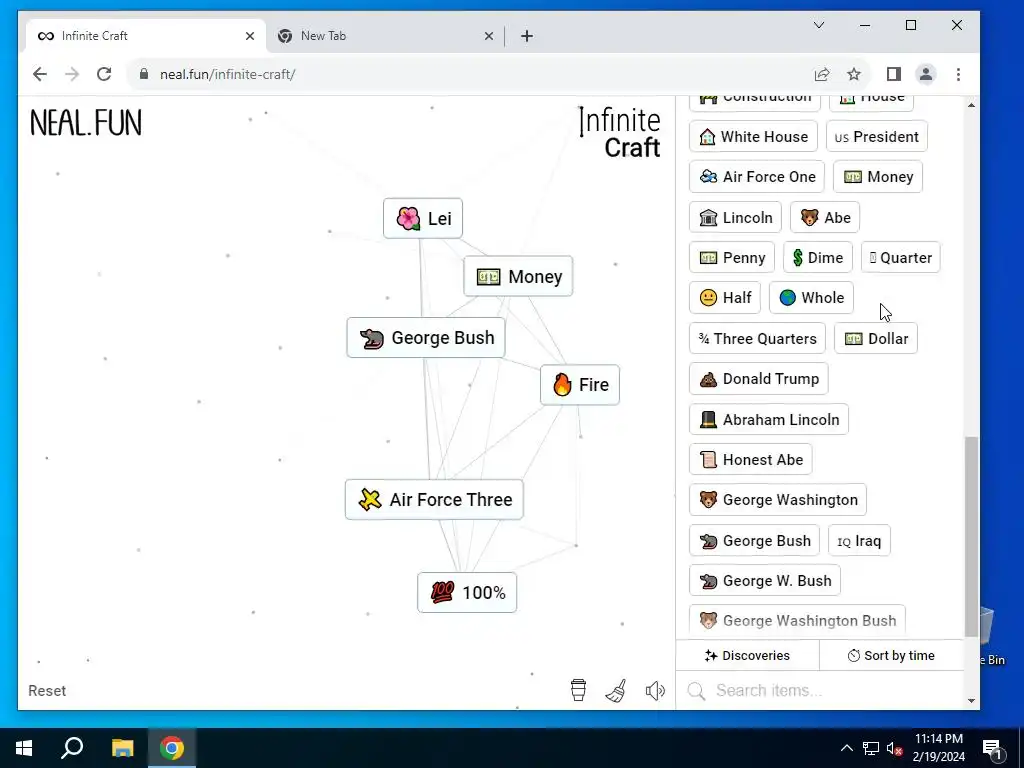Choose George Washington Bush in sidebar
The width and height of the screenshot is (1024, 768).
(x=797, y=620)
